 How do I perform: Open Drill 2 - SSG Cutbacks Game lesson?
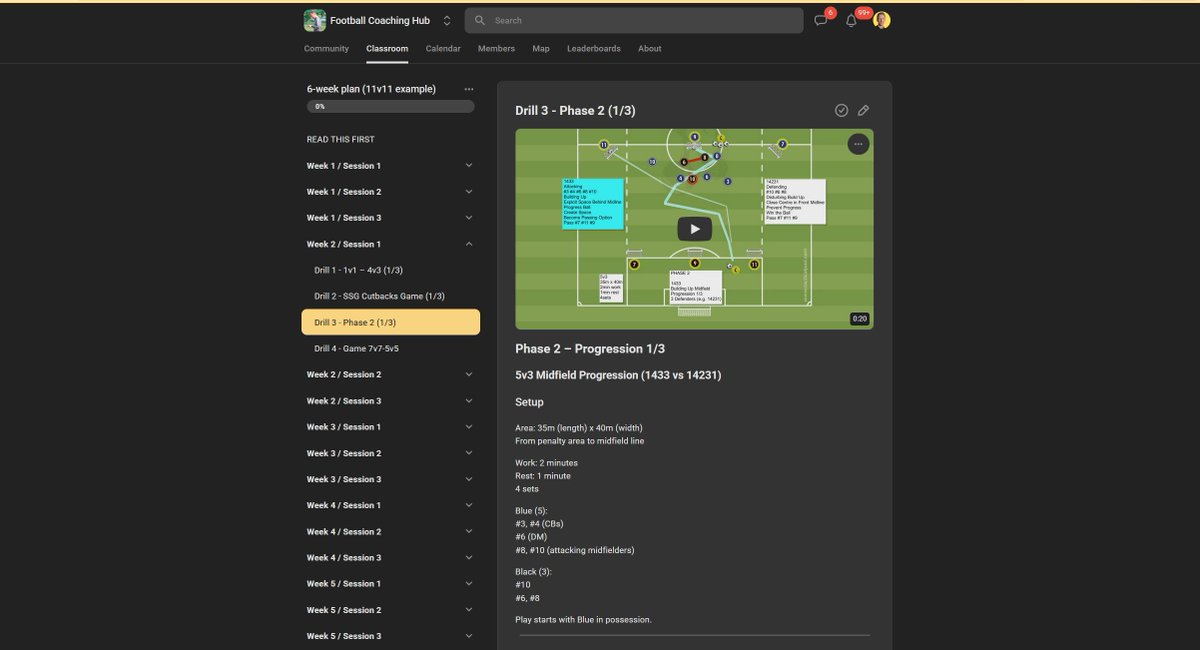coord(391,296)
